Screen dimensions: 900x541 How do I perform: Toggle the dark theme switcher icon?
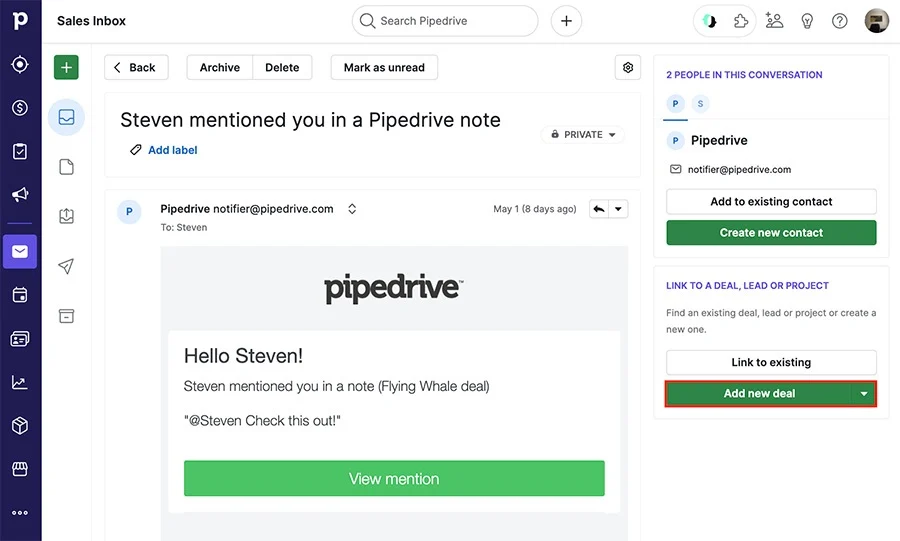(709, 21)
